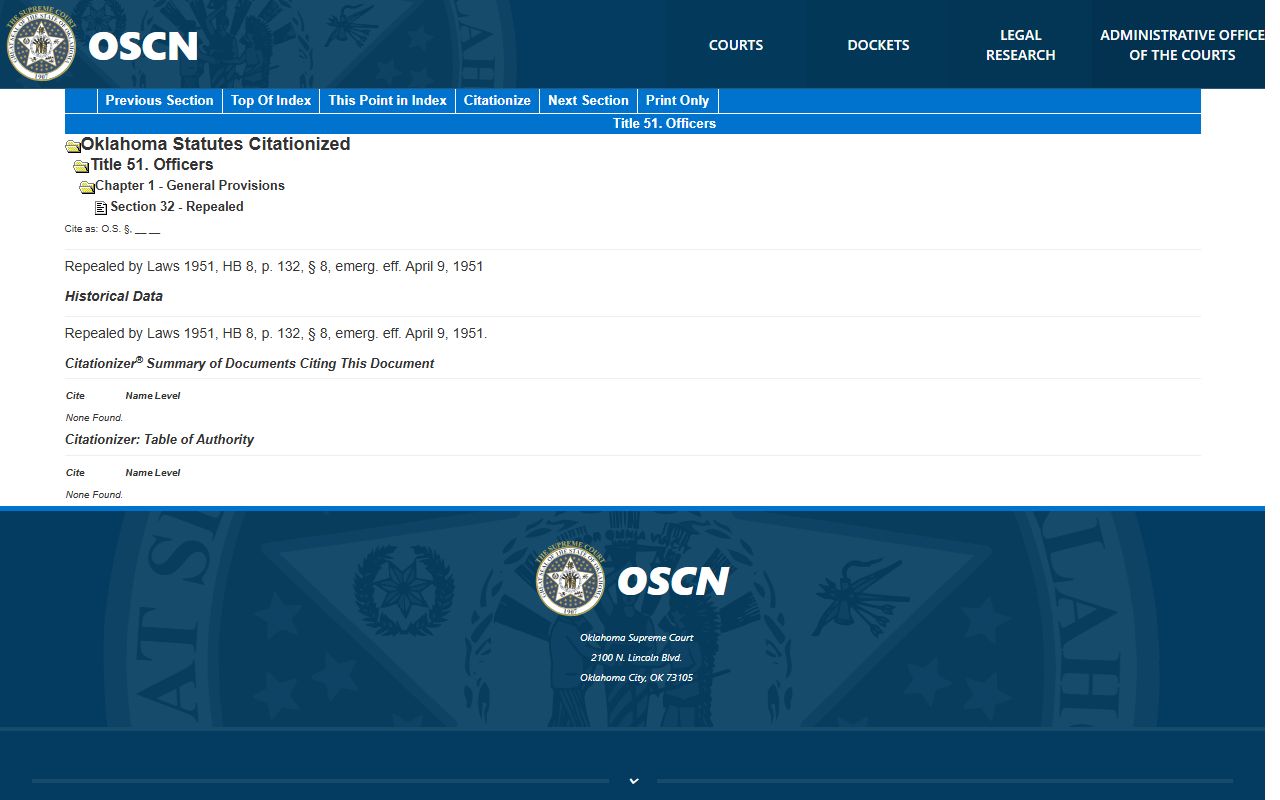This screenshot has width=1280, height=800.
Task: Click the Title 51. Officers blue banner
Action: pyautogui.click(x=633, y=124)
